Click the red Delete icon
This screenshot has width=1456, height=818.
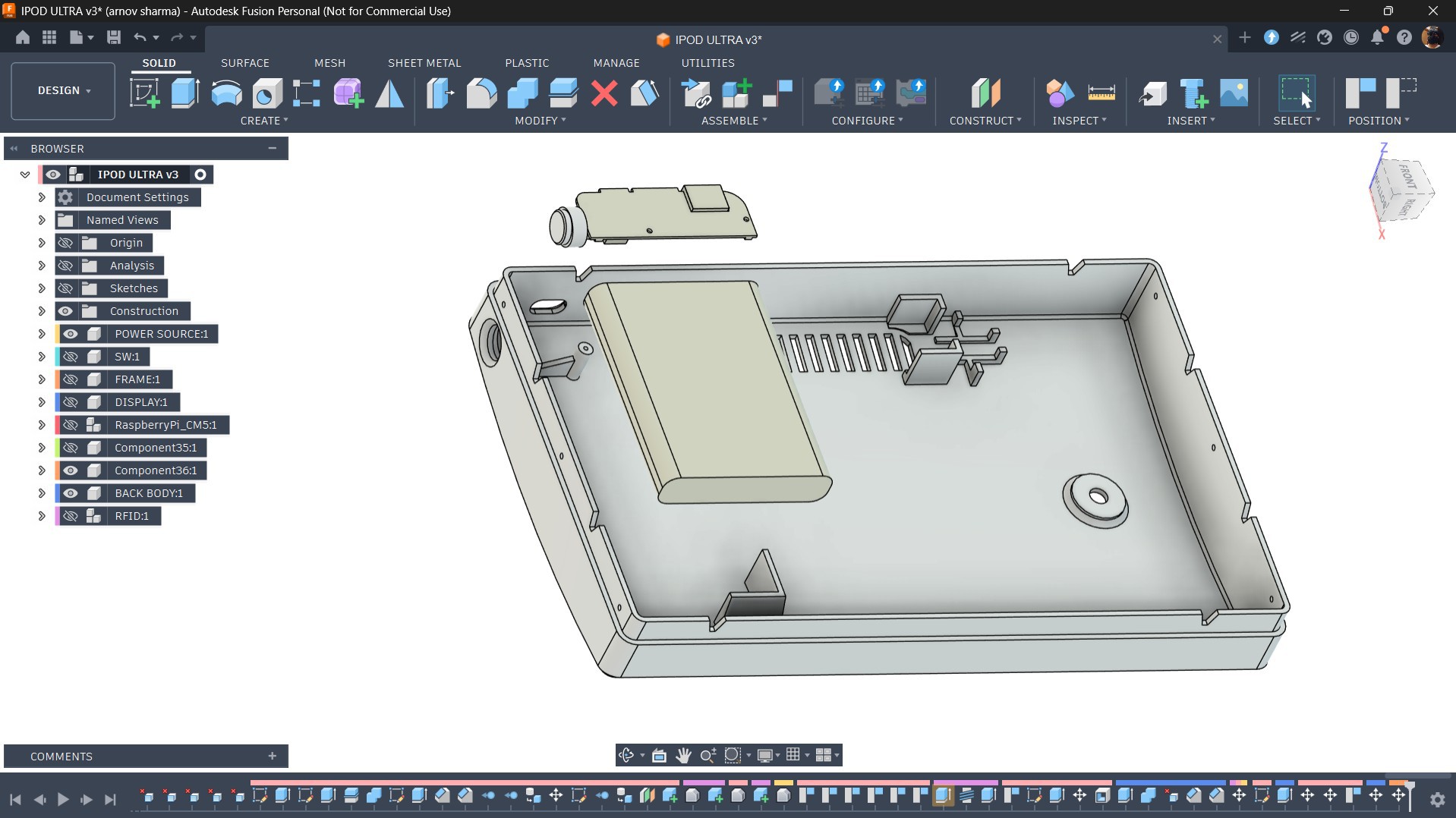tap(604, 93)
